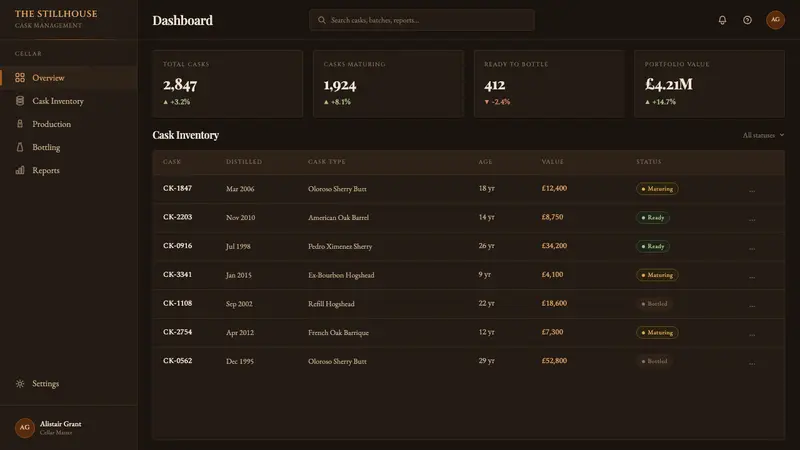Go to Overview in the sidebar
The width and height of the screenshot is (800, 450).
69,78
